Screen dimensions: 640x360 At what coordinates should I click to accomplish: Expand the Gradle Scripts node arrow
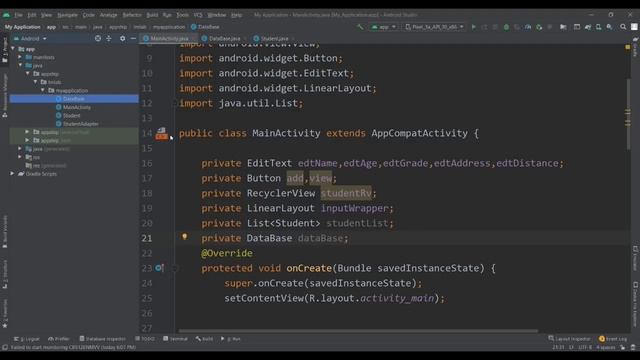13,174
